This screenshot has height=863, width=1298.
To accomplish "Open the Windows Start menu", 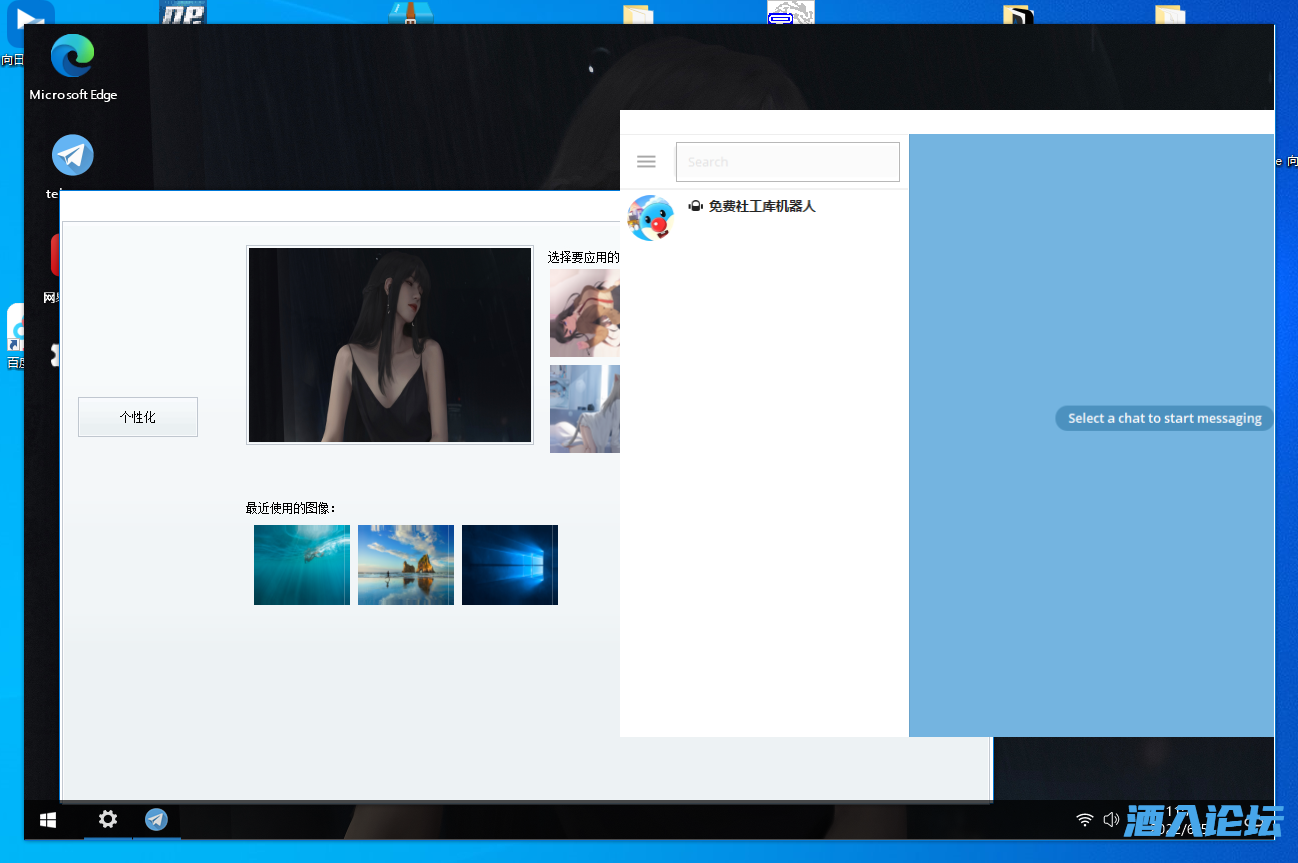I will pyautogui.click(x=48, y=820).
